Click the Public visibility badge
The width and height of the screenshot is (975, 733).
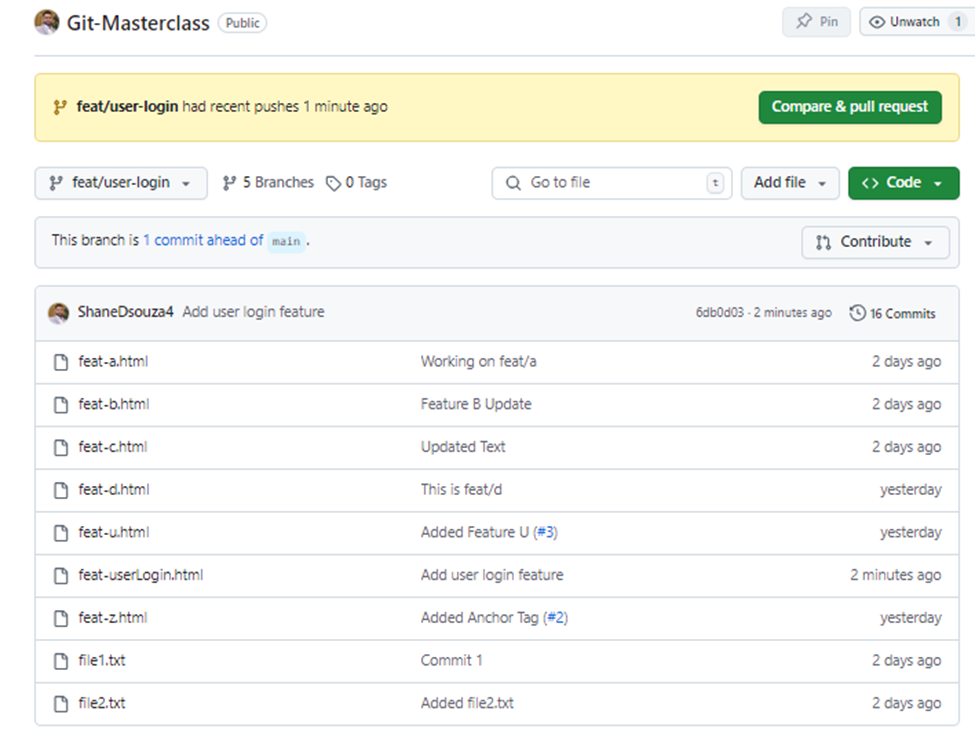pos(243,23)
